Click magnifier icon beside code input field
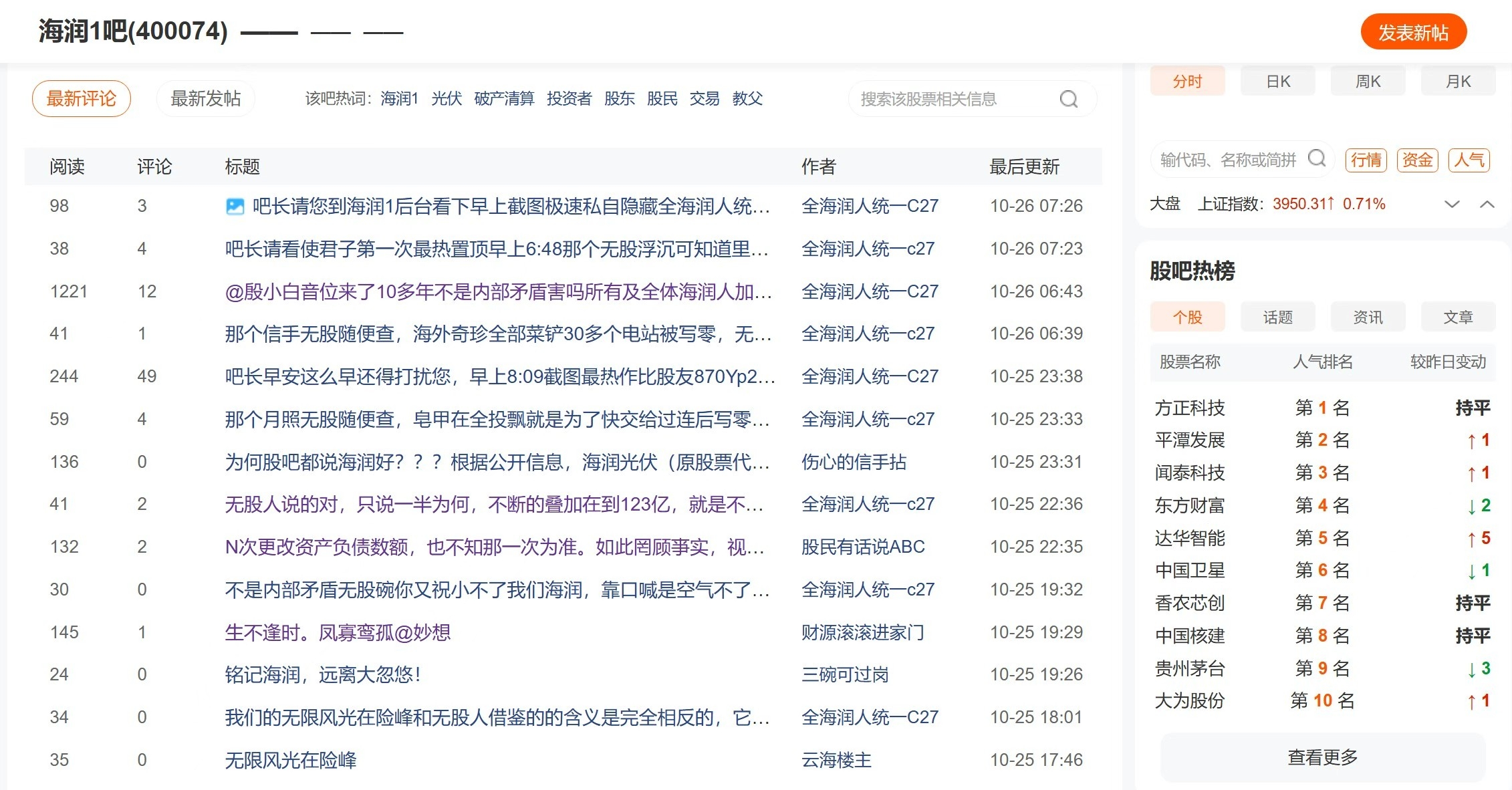The image size is (1512, 790). click(1316, 158)
